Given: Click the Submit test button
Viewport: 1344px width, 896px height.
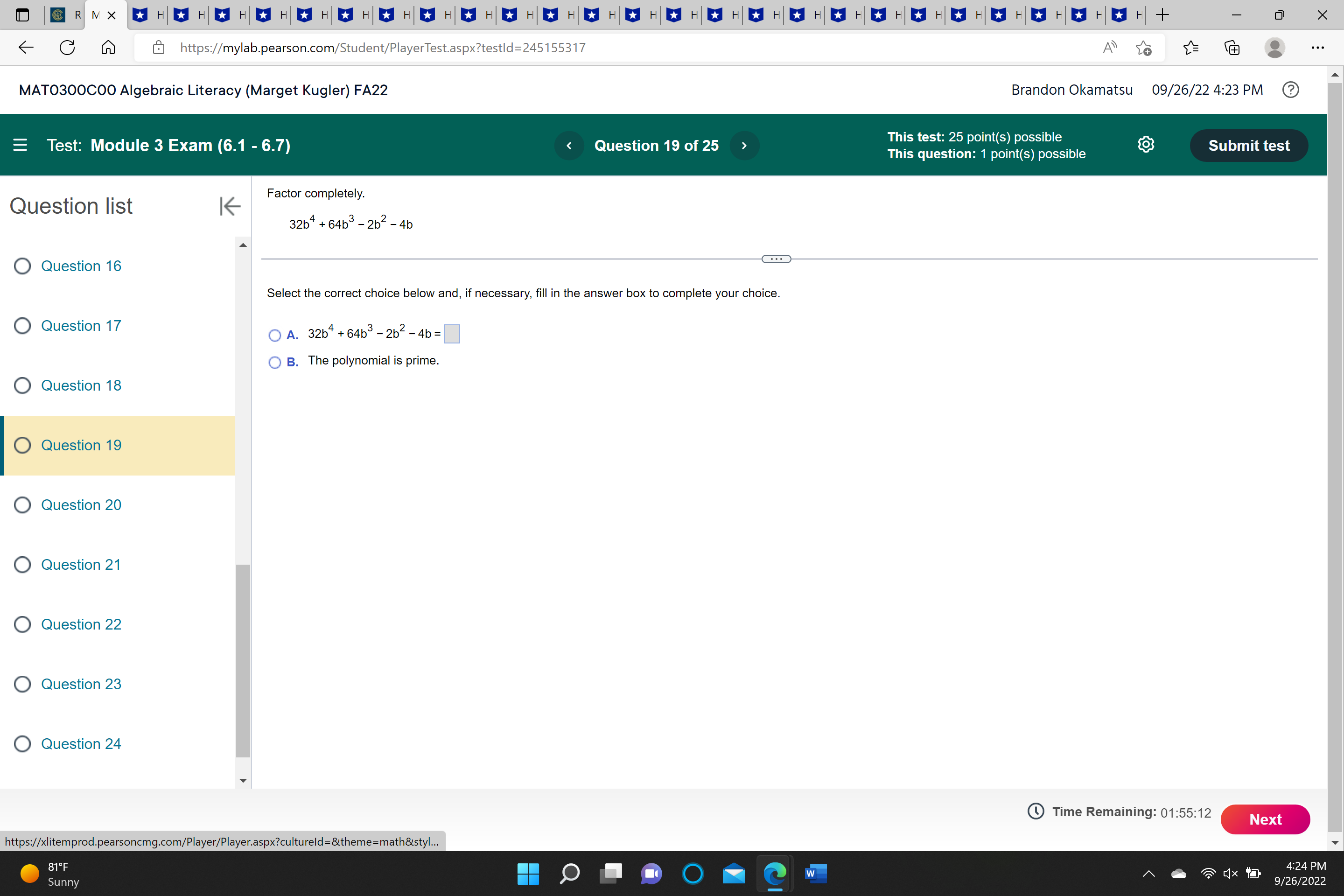Looking at the screenshot, I should (1249, 146).
